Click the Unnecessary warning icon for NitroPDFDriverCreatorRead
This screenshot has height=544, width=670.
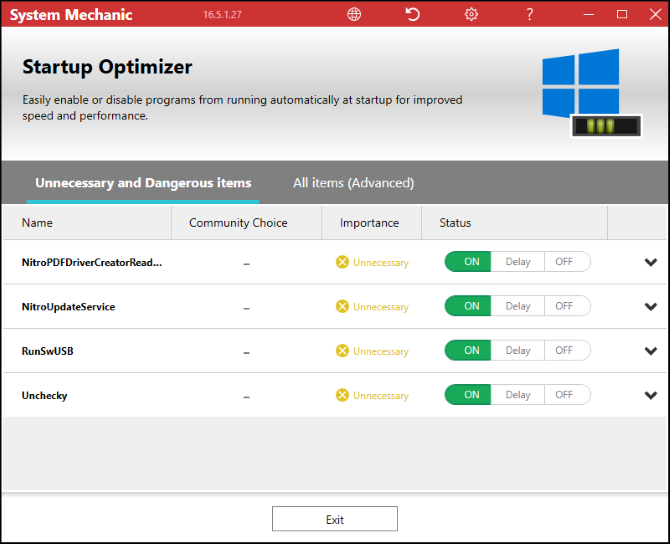(342, 262)
